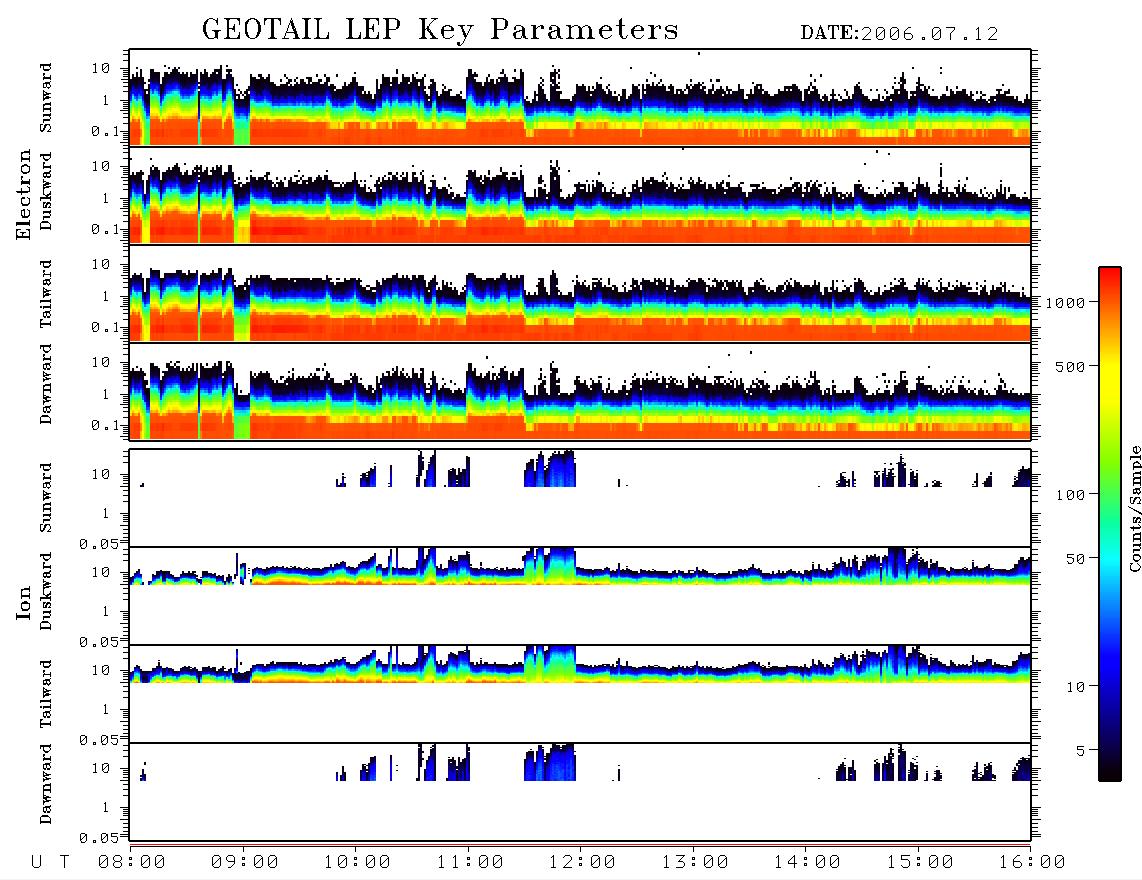
Task: Click the Electron Duskward spectrogram panel
Action: (x=580, y=195)
